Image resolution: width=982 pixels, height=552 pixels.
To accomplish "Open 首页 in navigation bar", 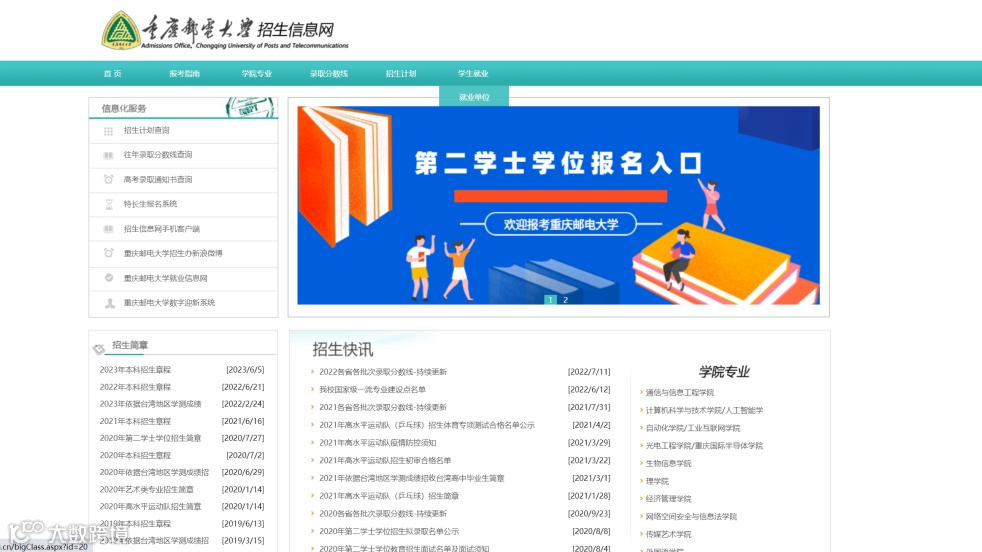I will (113, 73).
